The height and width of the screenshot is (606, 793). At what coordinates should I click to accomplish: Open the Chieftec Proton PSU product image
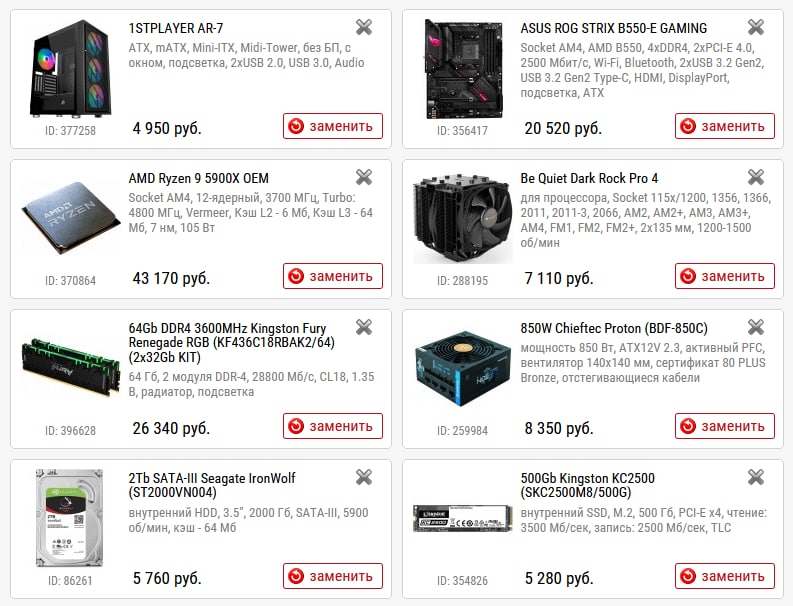click(463, 368)
